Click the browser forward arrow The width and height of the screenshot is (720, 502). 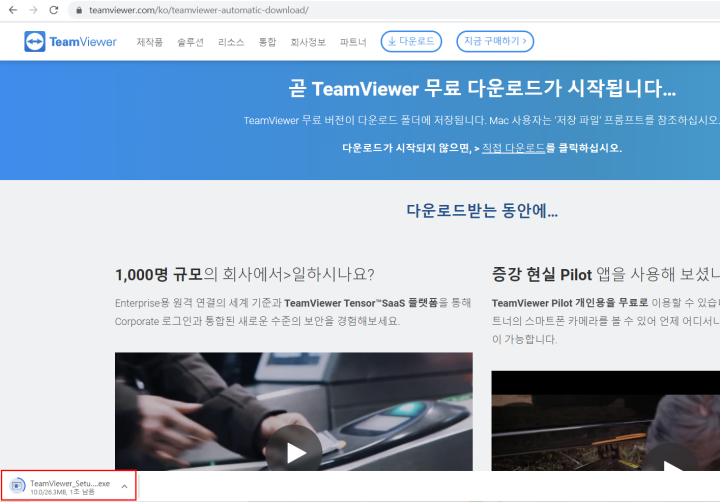(x=33, y=10)
